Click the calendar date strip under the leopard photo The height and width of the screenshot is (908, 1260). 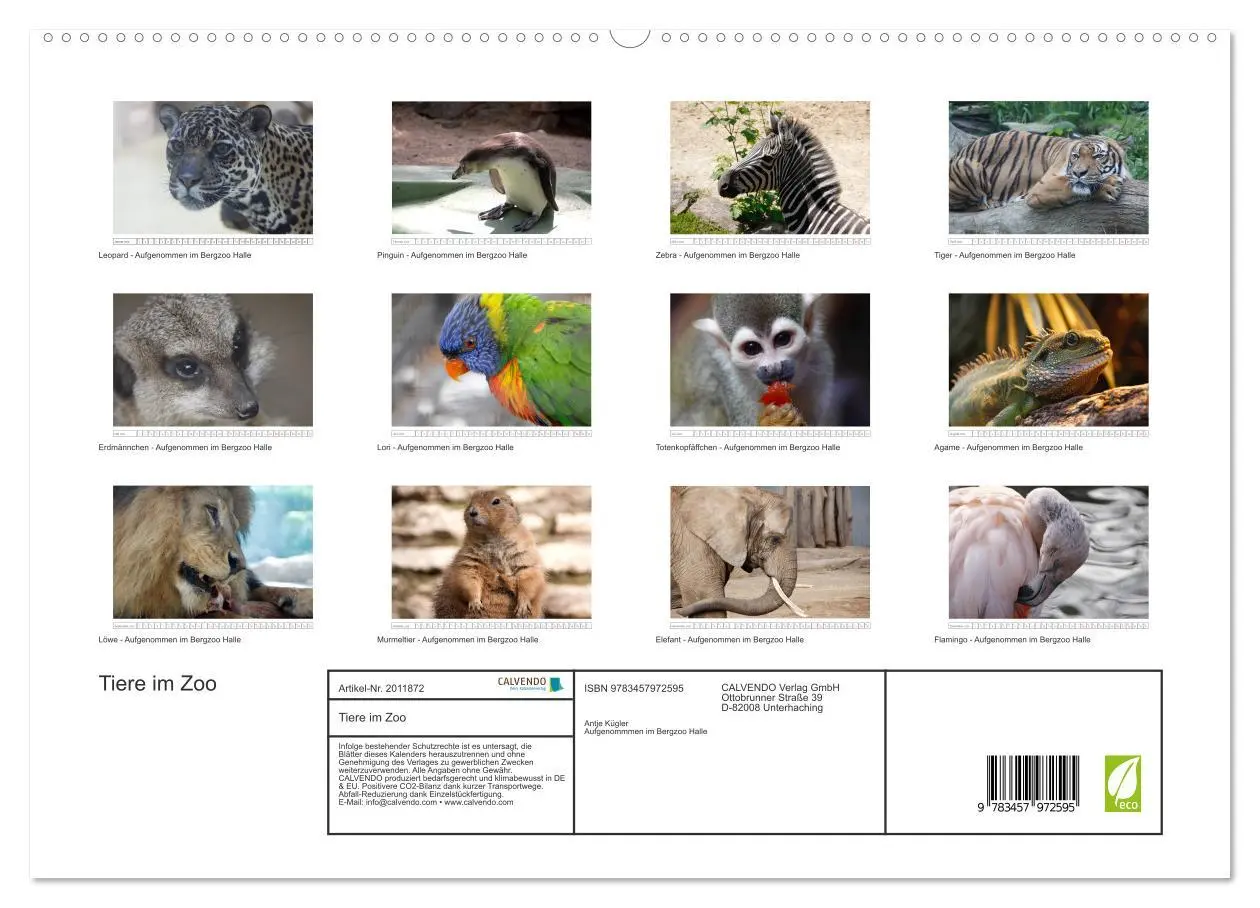pos(213,241)
